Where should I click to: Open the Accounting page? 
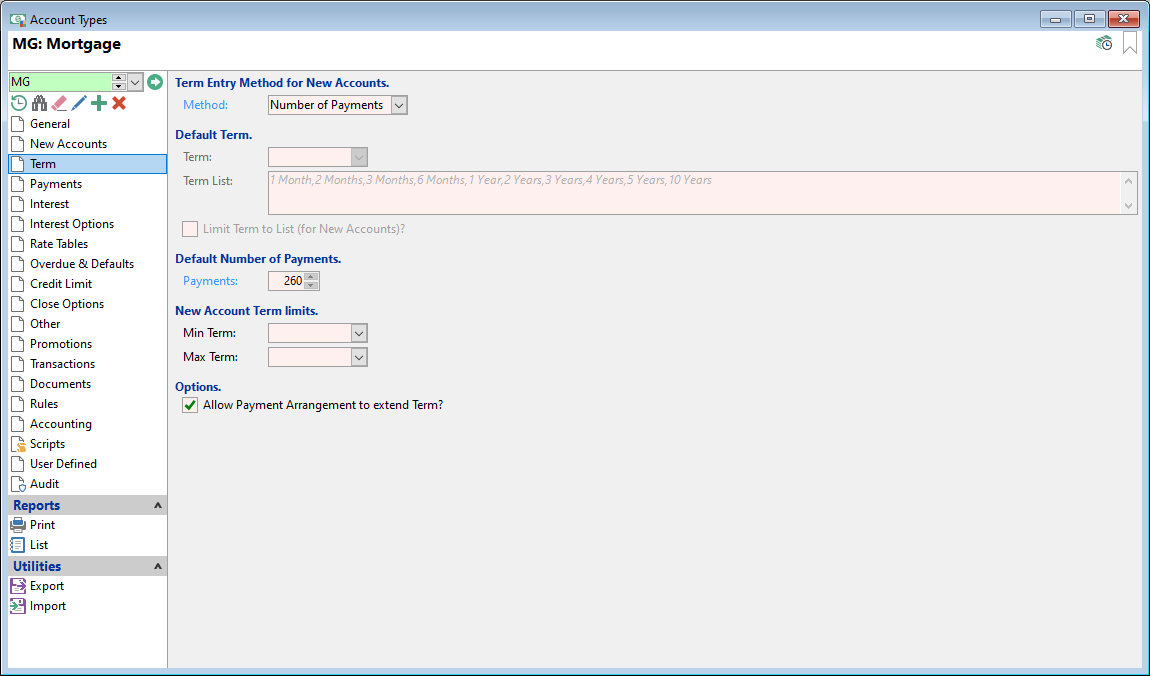pos(87,424)
